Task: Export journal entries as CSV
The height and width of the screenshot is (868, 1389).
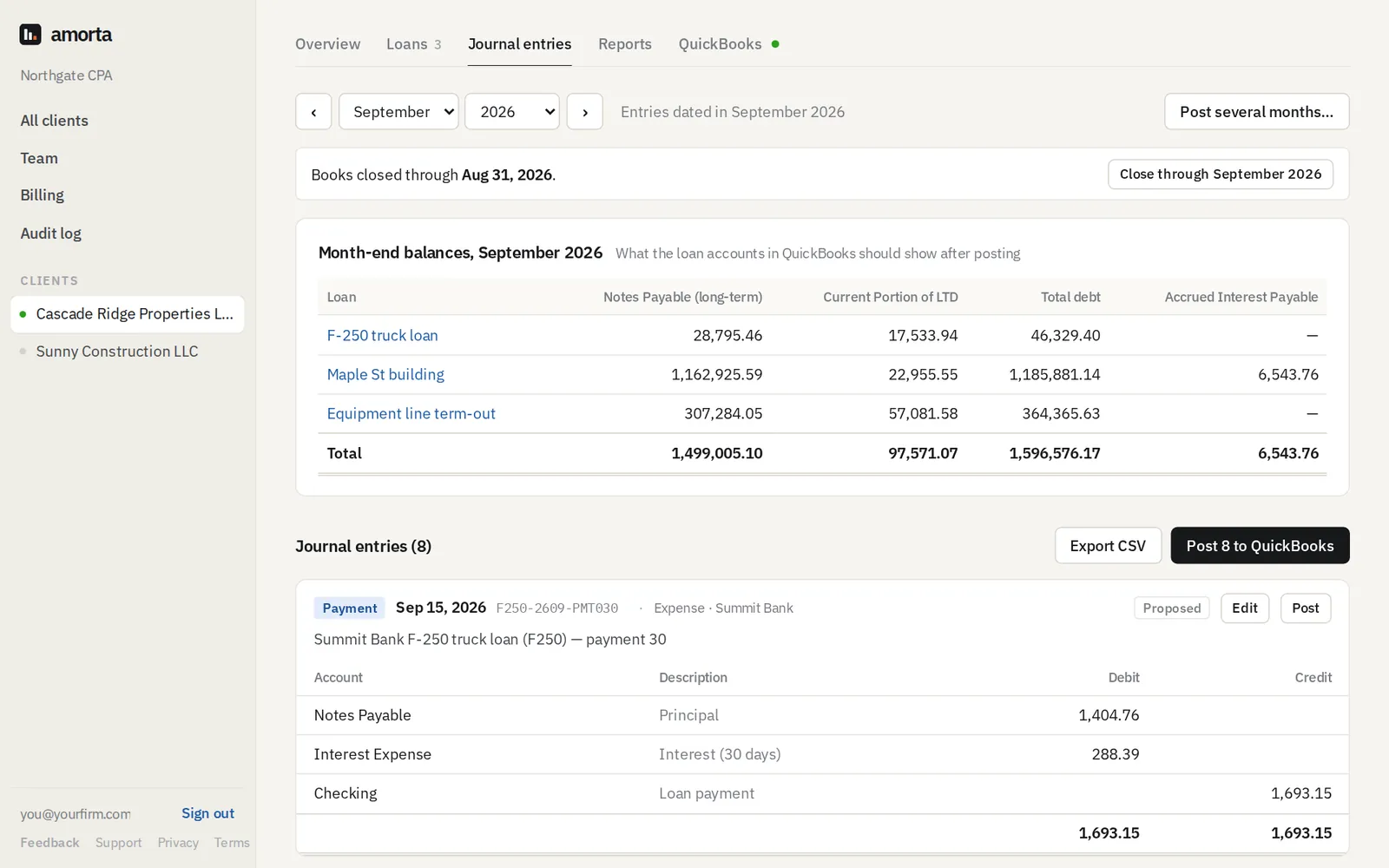Action: click(1108, 546)
